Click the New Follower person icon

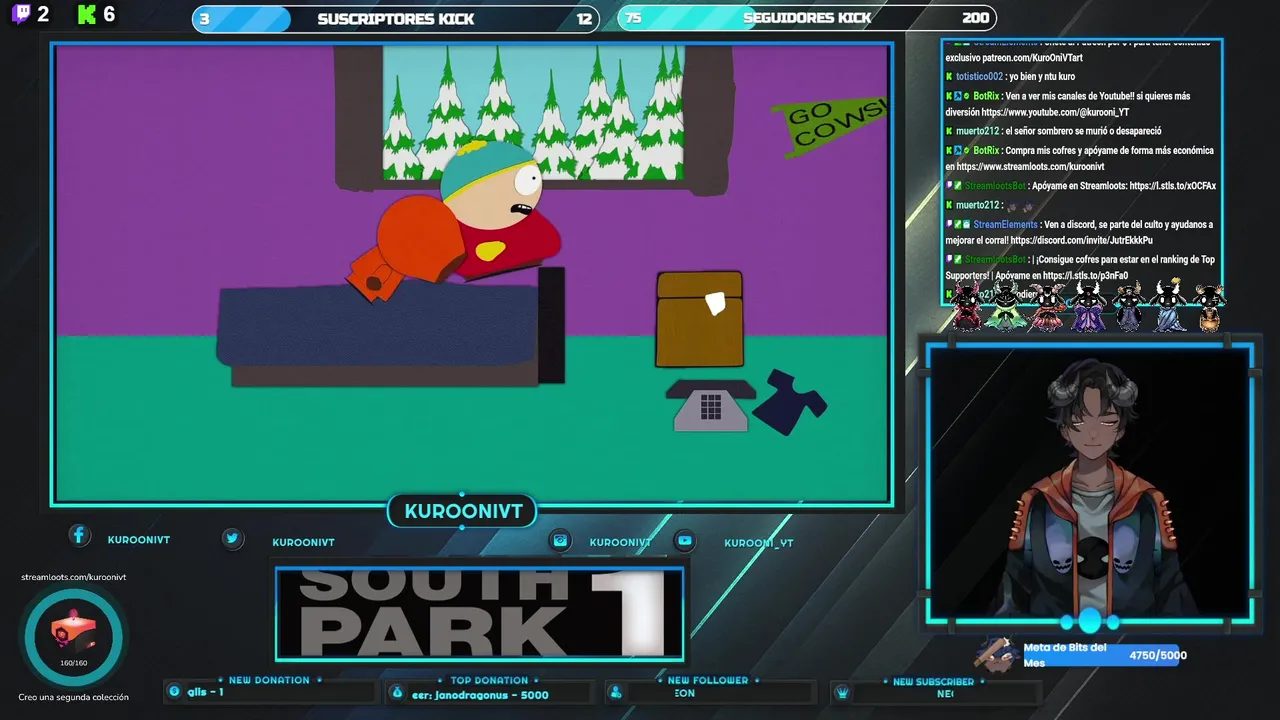(x=616, y=692)
